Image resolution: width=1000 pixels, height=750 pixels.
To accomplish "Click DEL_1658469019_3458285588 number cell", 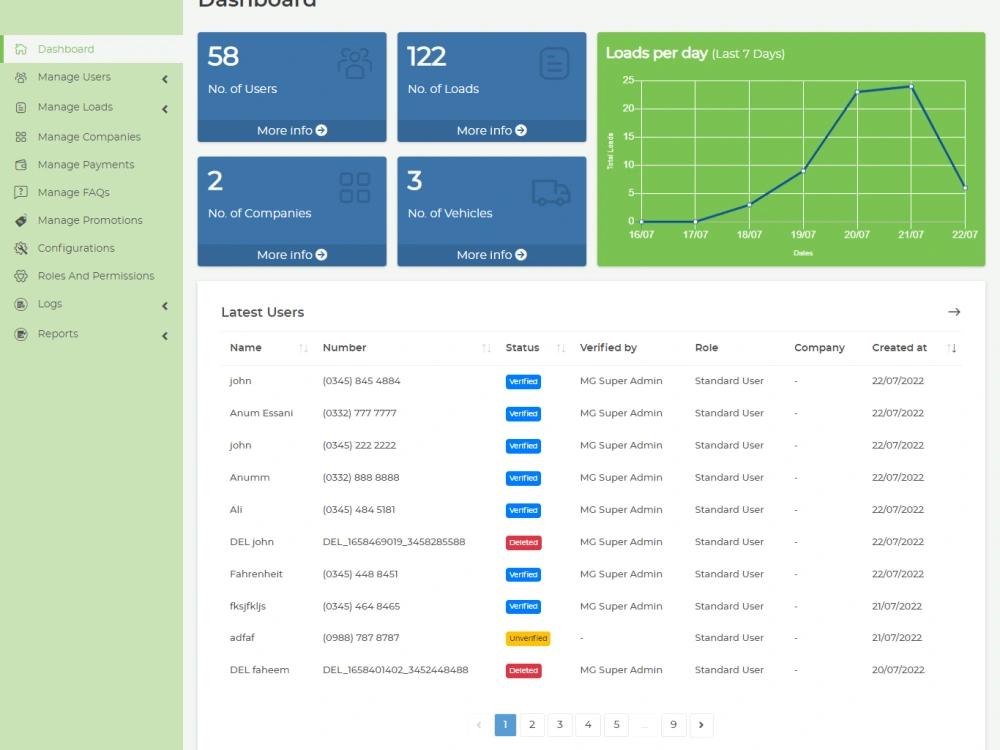I will [x=394, y=541].
